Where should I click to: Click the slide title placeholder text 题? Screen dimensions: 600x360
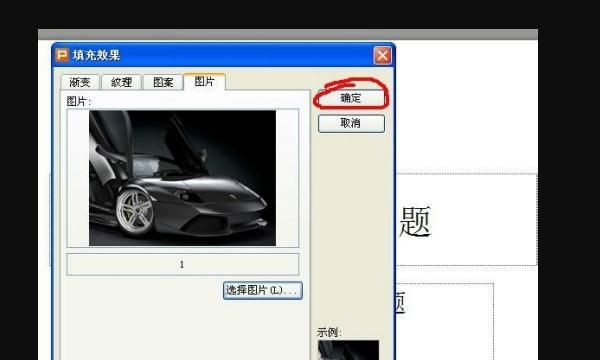[x=415, y=222]
